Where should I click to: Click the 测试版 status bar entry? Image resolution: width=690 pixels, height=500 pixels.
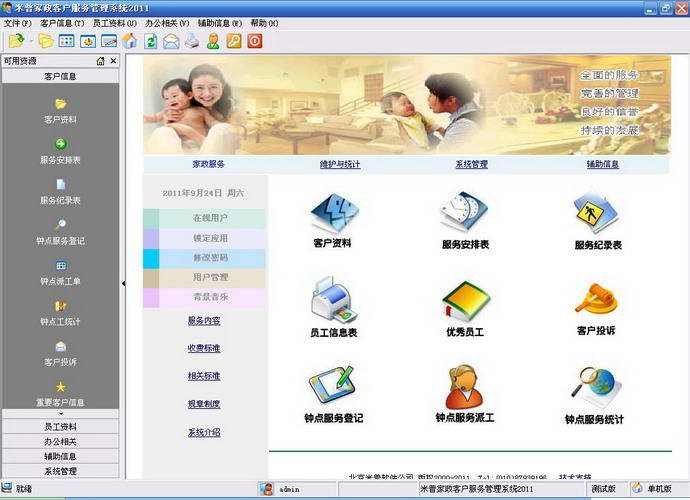[603, 489]
